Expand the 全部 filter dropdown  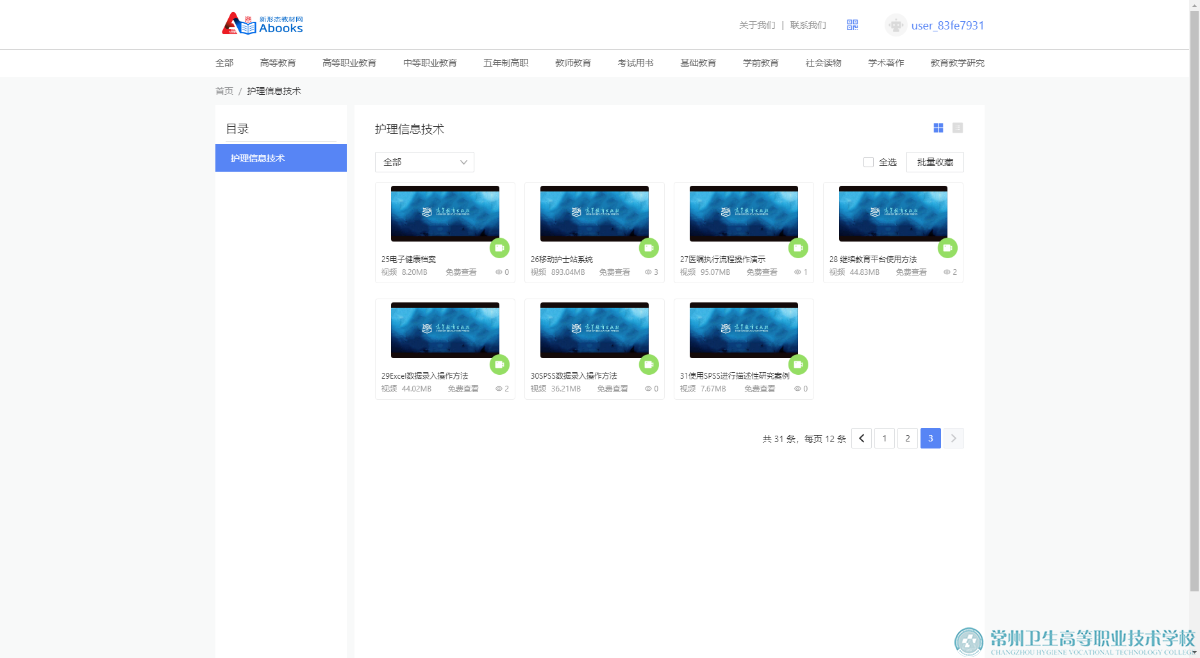pyautogui.click(x=424, y=162)
